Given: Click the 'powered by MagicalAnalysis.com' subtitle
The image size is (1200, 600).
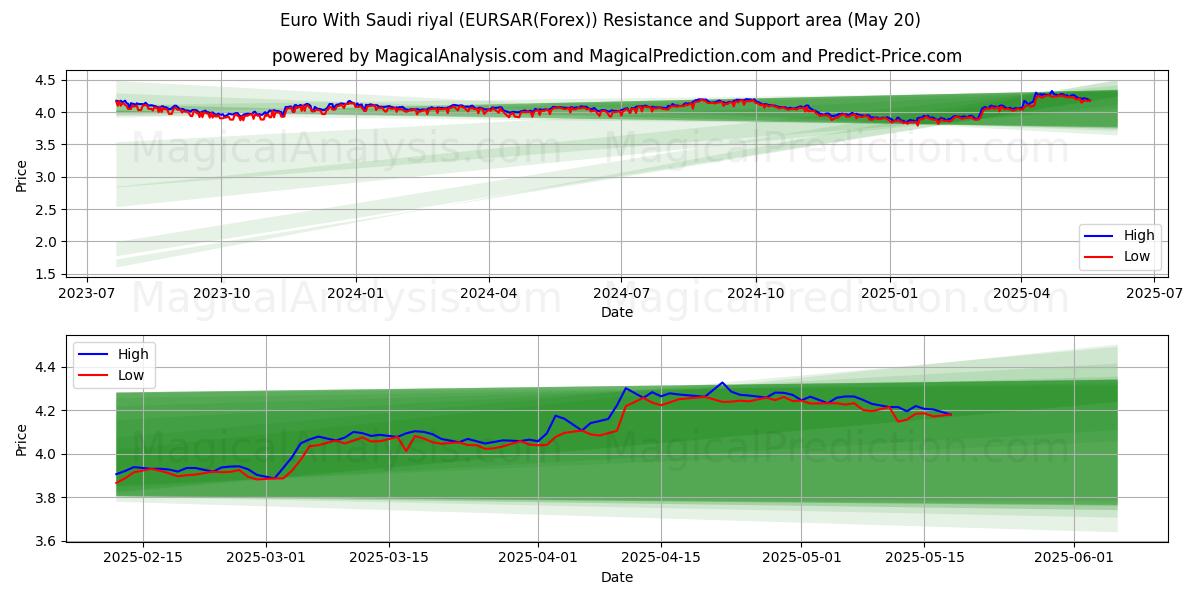Looking at the screenshot, I should 616,56.
